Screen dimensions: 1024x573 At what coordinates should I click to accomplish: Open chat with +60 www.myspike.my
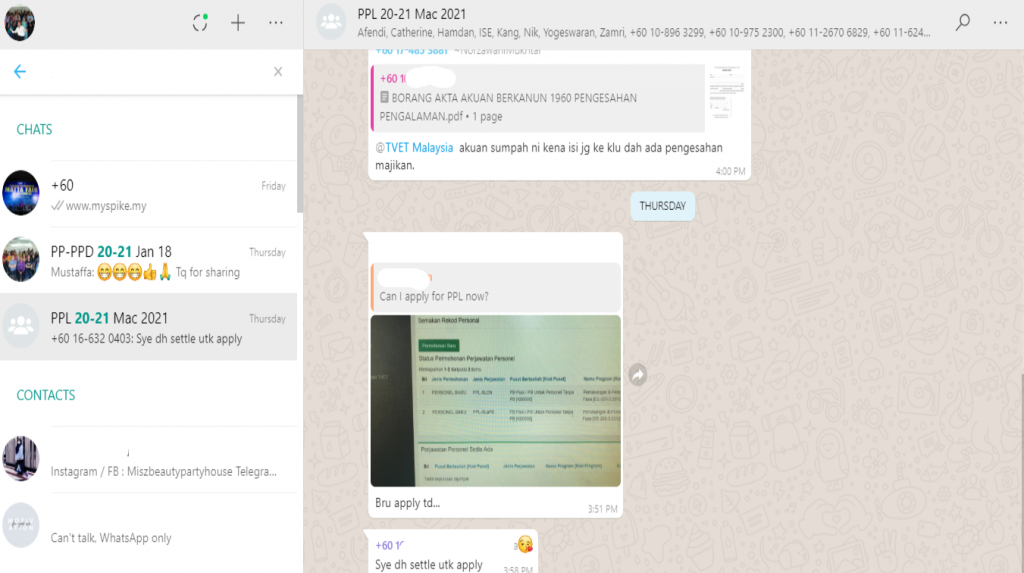pos(149,194)
